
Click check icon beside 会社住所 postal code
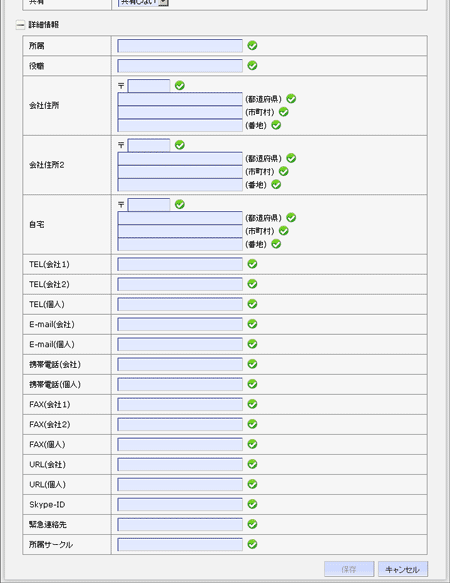point(180,86)
